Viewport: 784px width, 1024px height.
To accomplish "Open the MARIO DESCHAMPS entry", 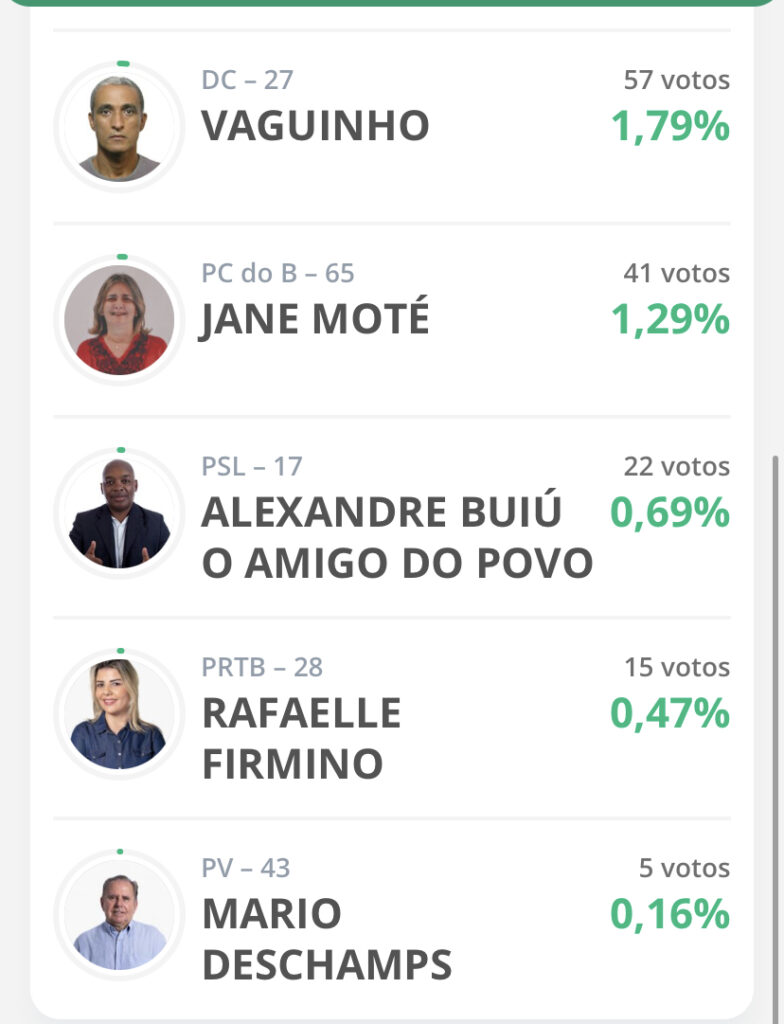I will pos(327,938).
